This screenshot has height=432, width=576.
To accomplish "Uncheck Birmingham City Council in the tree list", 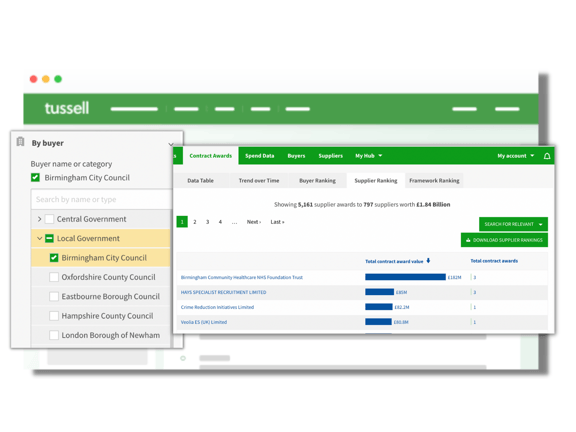I will click(54, 258).
